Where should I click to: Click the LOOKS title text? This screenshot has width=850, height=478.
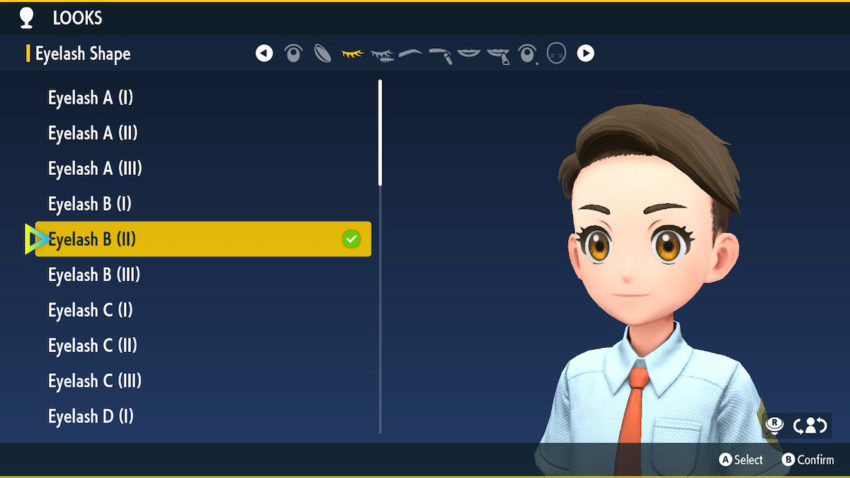pos(78,18)
